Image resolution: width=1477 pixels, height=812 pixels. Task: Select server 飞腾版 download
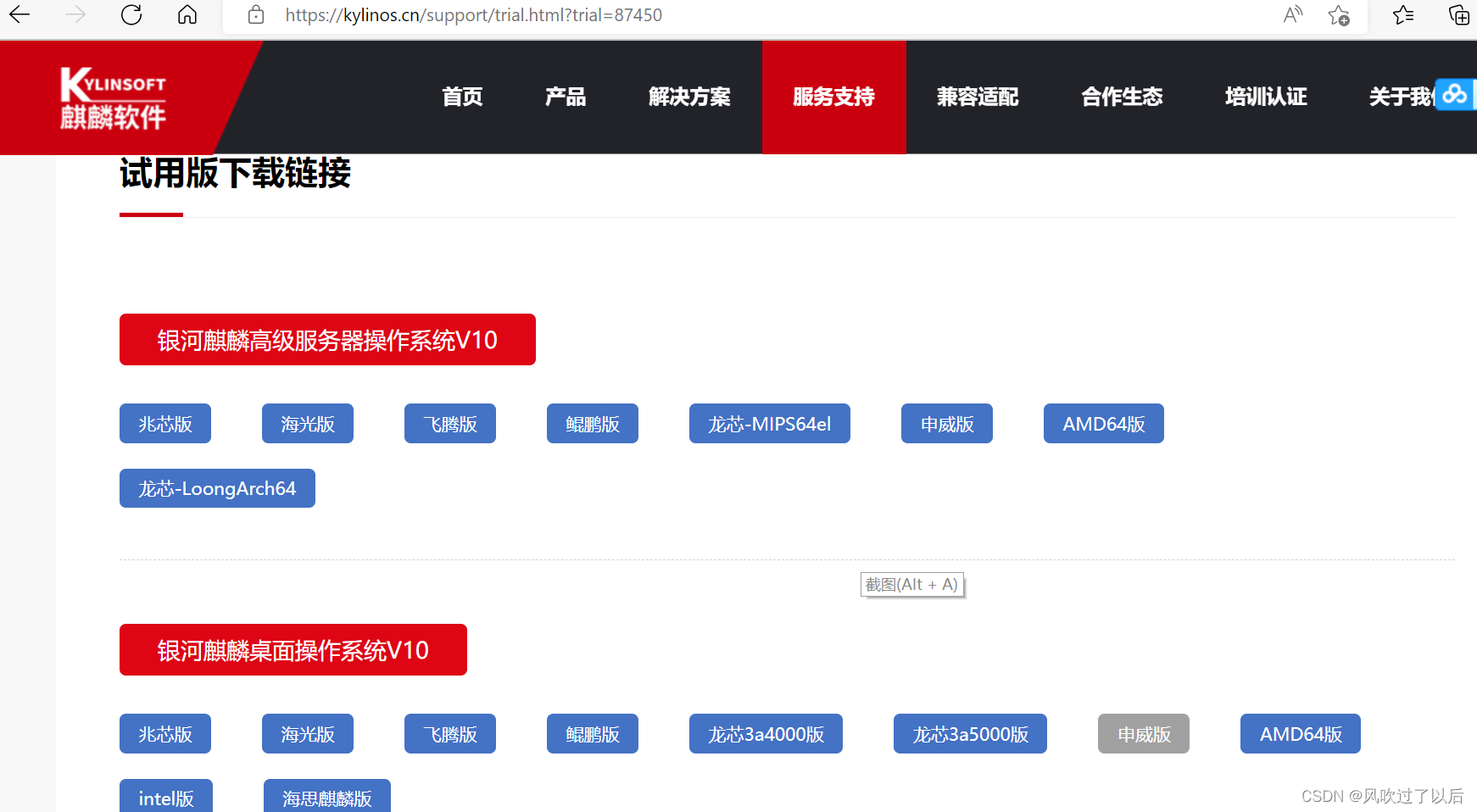tap(450, 424)
